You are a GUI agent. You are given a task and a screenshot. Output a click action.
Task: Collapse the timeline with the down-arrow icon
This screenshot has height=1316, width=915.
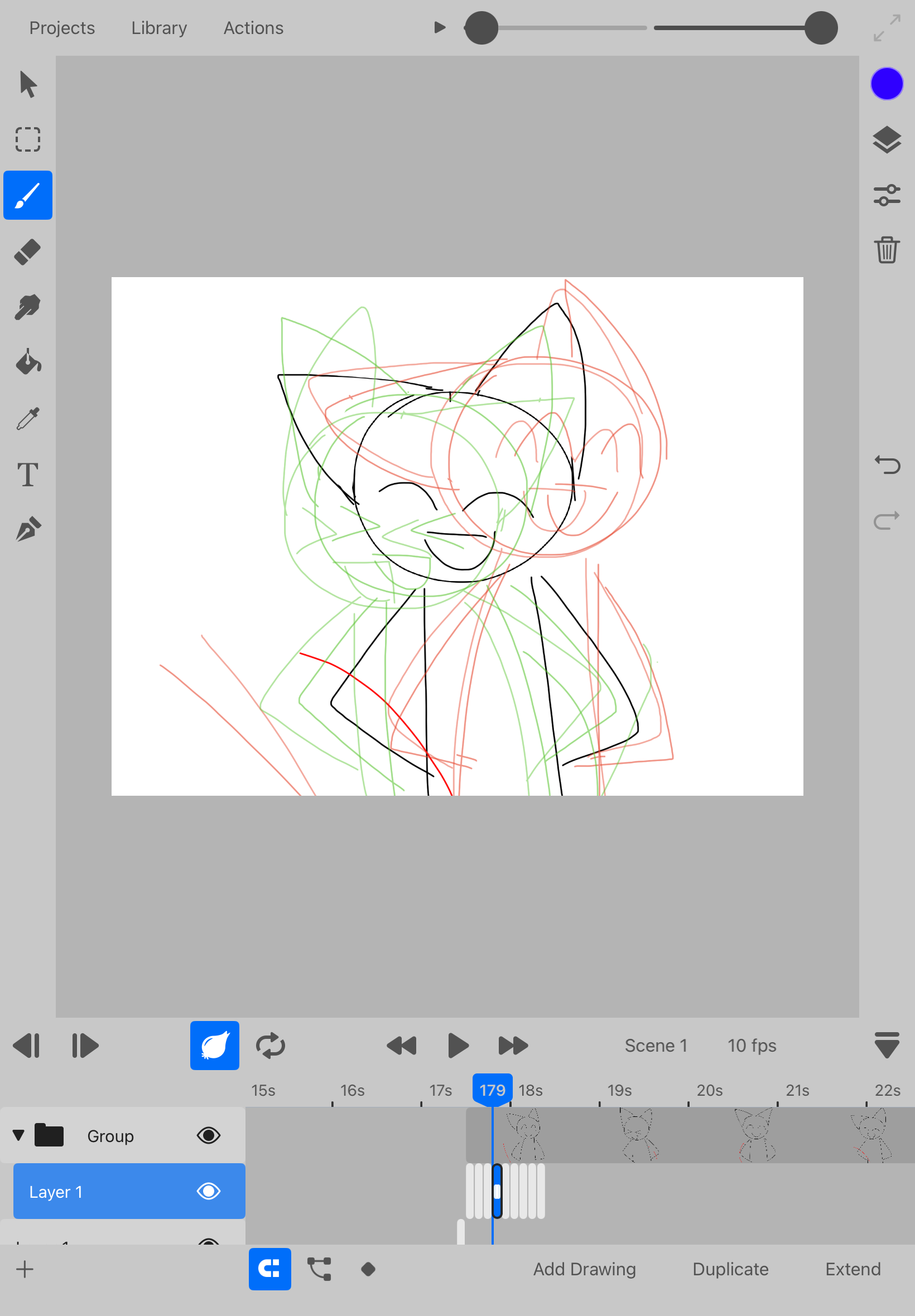point(887,1045)
